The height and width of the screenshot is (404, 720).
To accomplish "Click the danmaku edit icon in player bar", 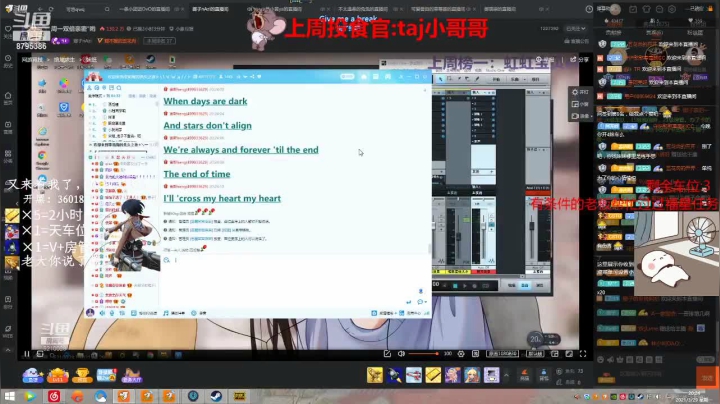I will 387,354.
